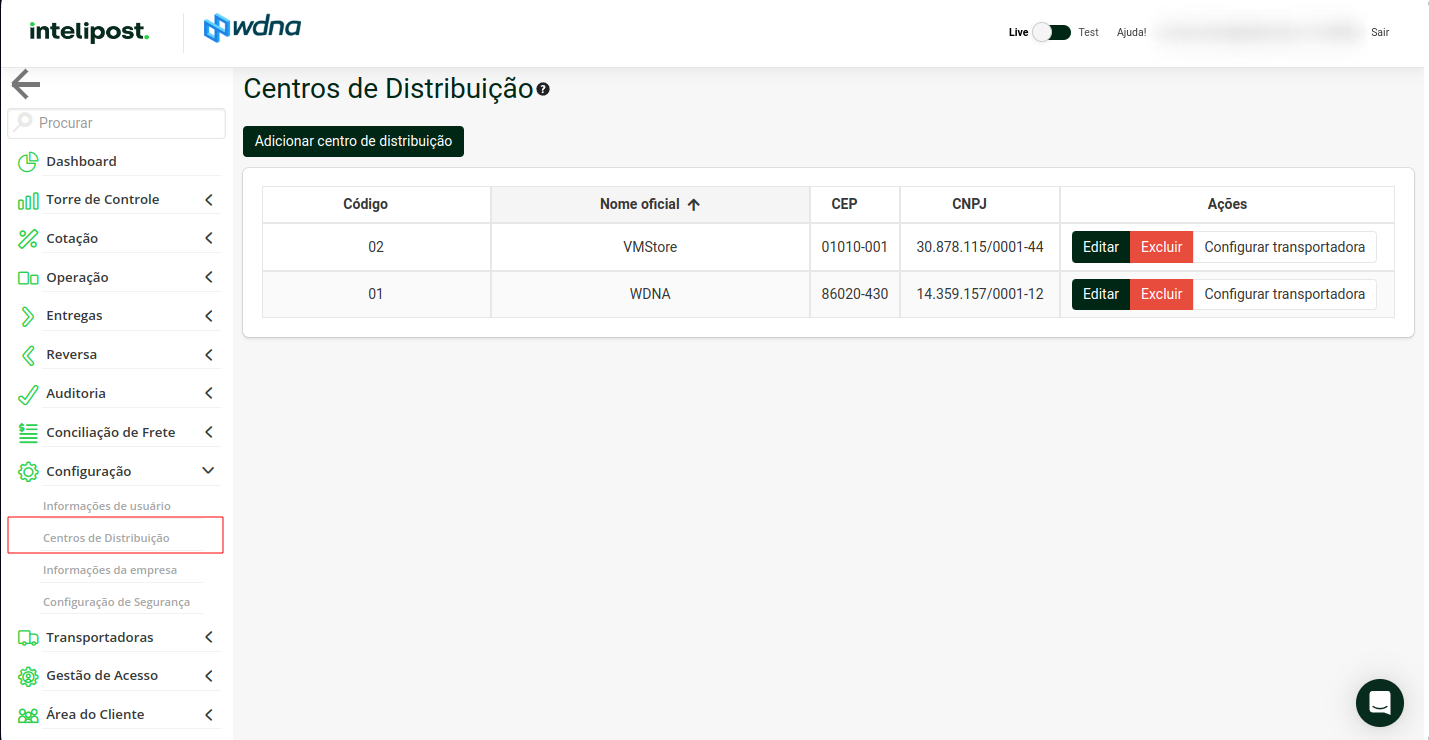
Task: Click CNPJ 14.359.157/0001-12 cell
Action: (980, 294)
